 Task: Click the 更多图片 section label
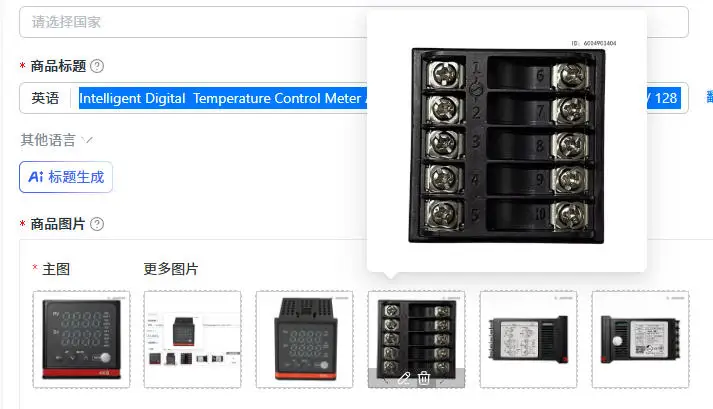coord(171,269)
